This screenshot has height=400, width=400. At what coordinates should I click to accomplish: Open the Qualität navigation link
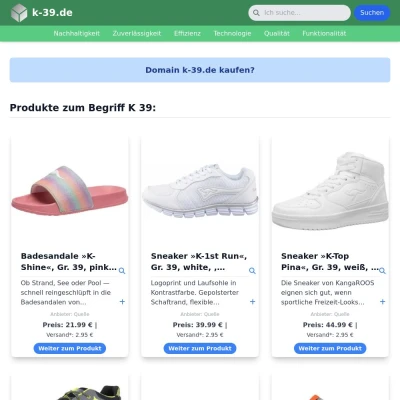click(277, 33)
